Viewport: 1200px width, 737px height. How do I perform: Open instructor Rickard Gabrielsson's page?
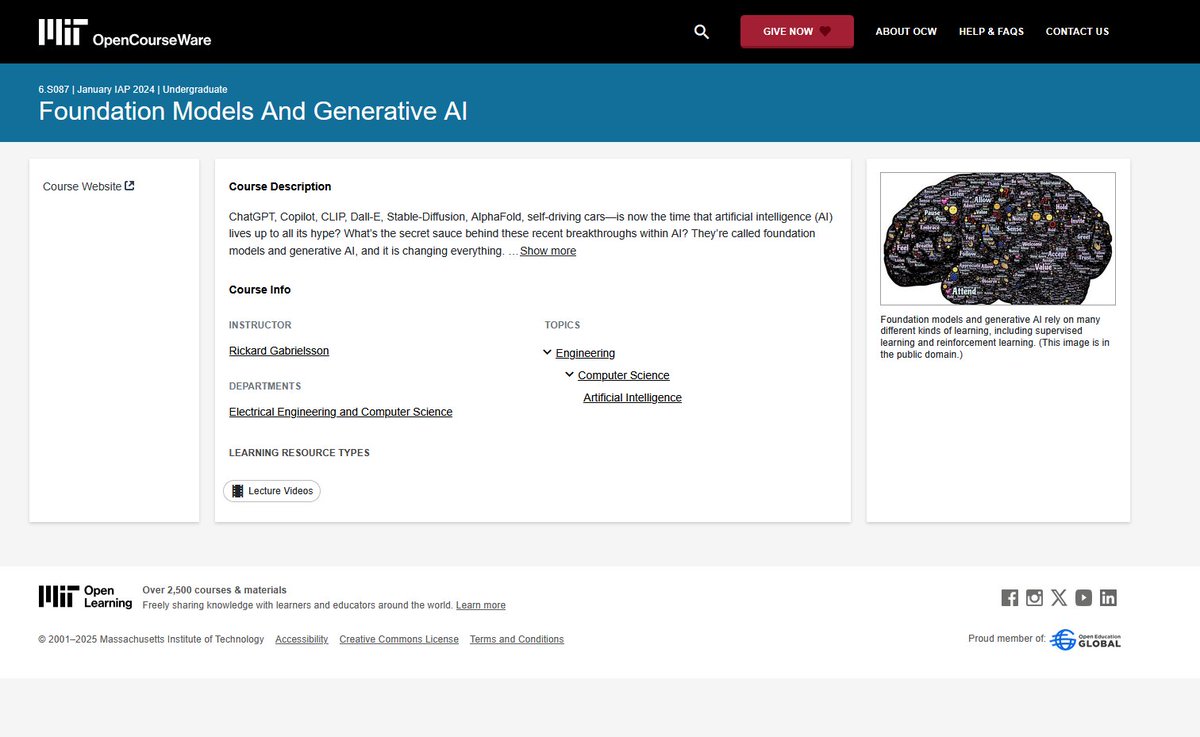[x=278, y=350]
